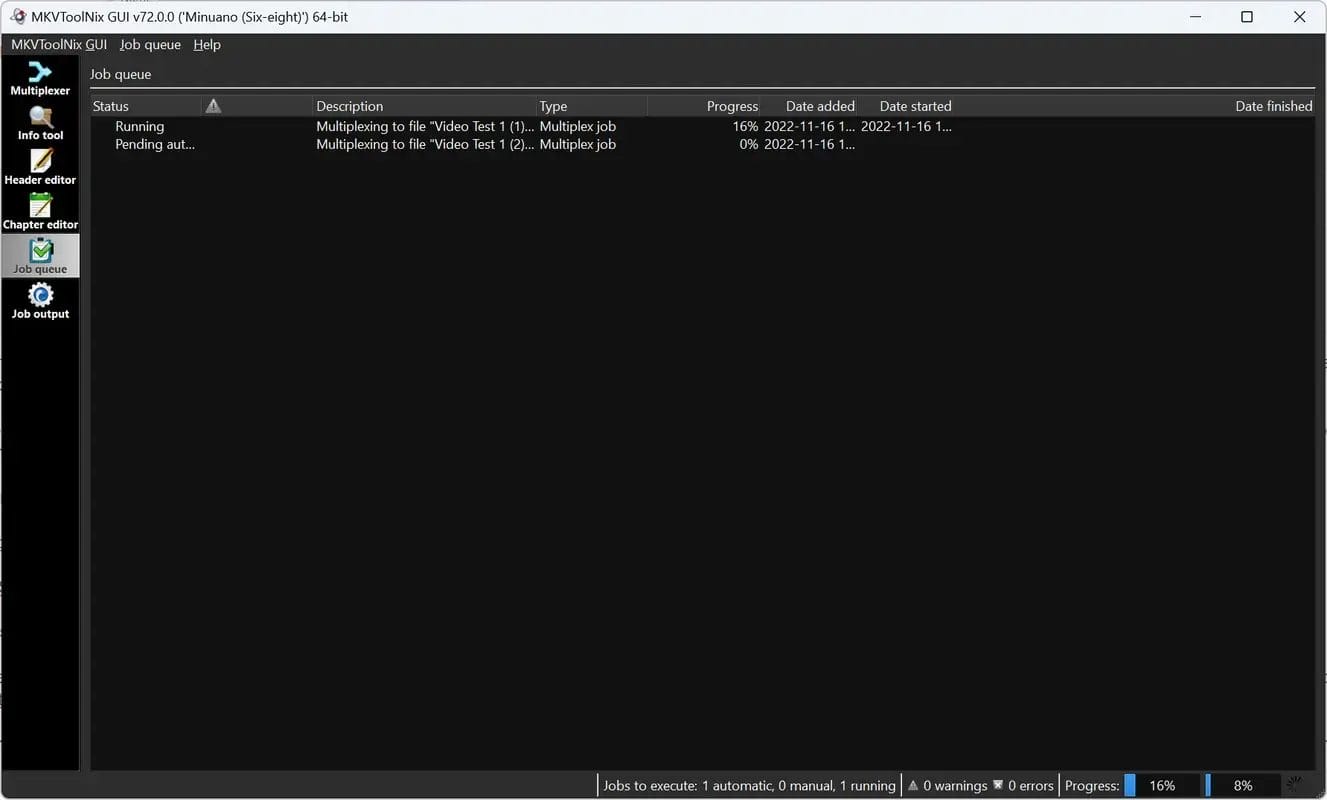The height and width of the screenshot is (800, 1327).
Task: Open the MKVToolNix GUI menu
Action: coord(59,45)
